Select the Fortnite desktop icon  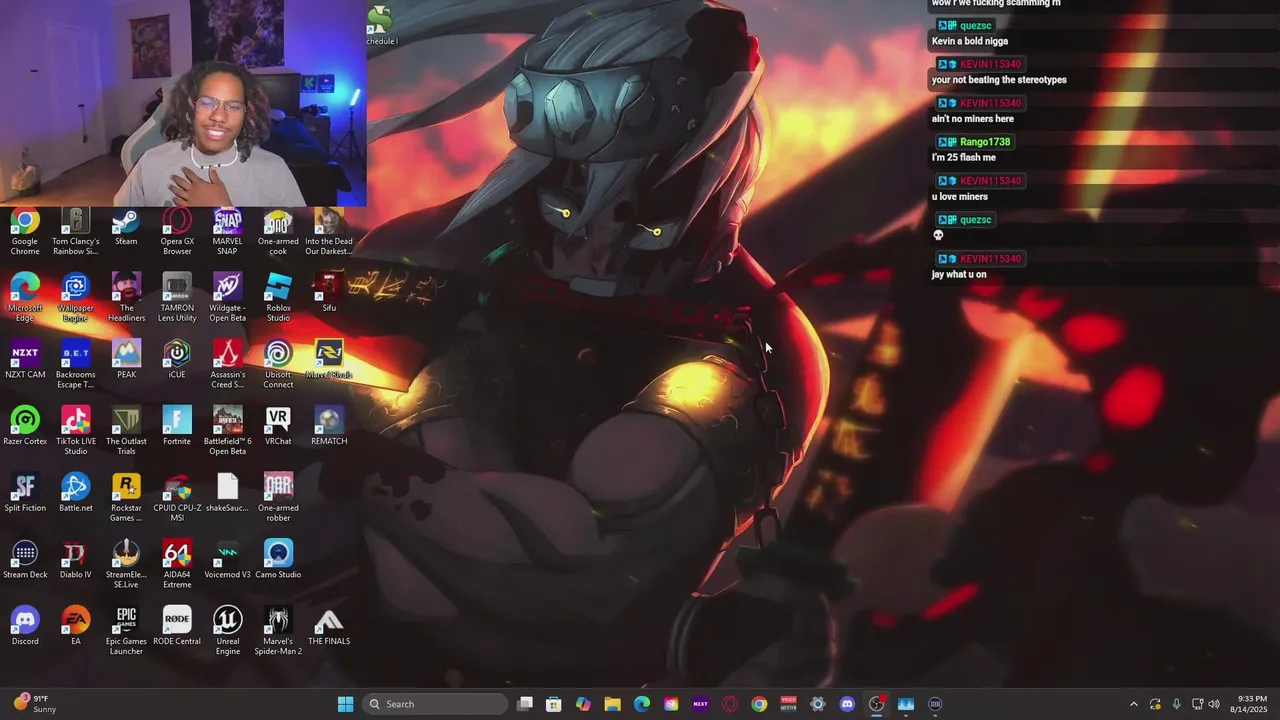177,428
